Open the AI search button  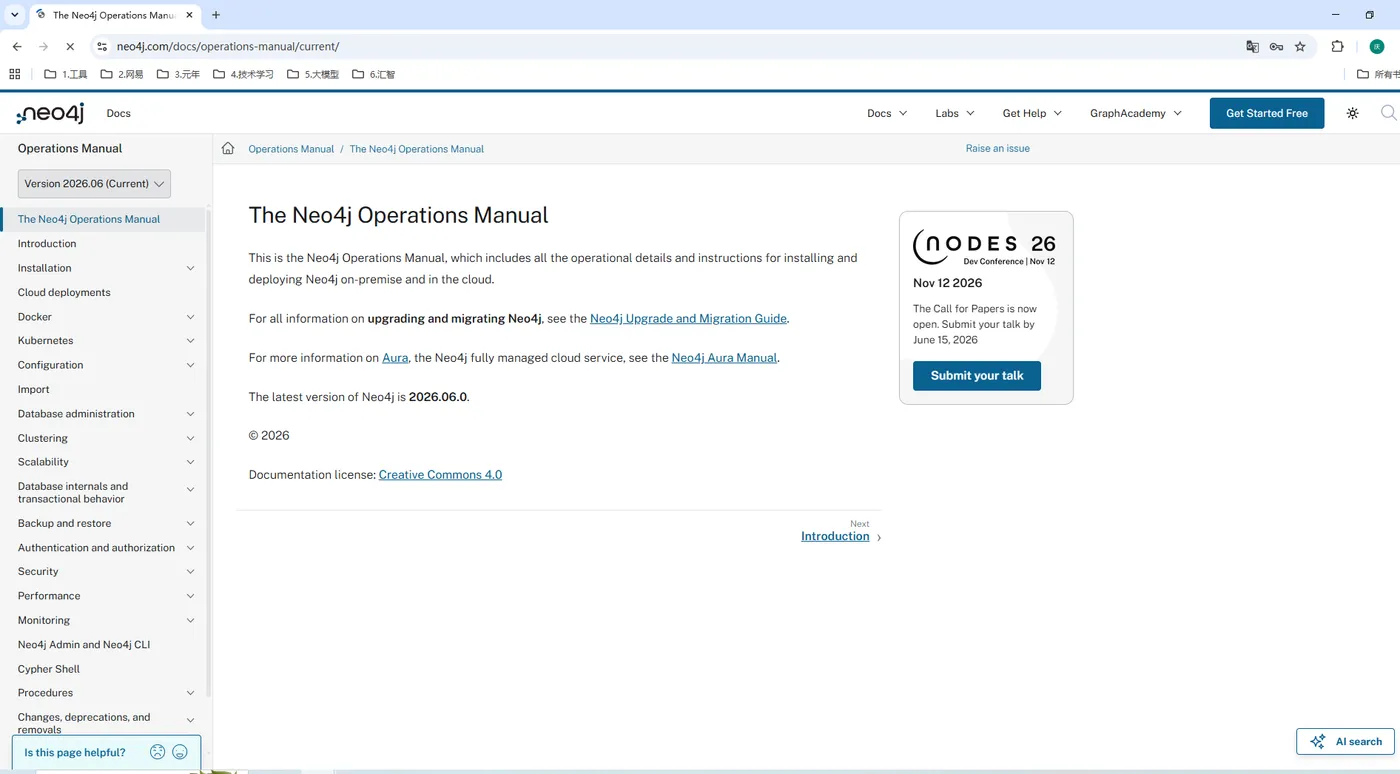1345,741
